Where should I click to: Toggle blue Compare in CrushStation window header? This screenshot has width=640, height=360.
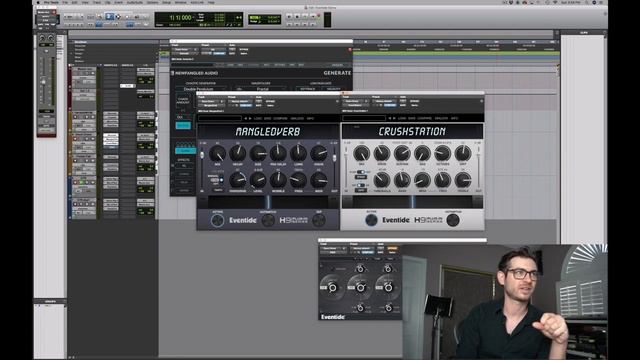click(x=390, y=105)
